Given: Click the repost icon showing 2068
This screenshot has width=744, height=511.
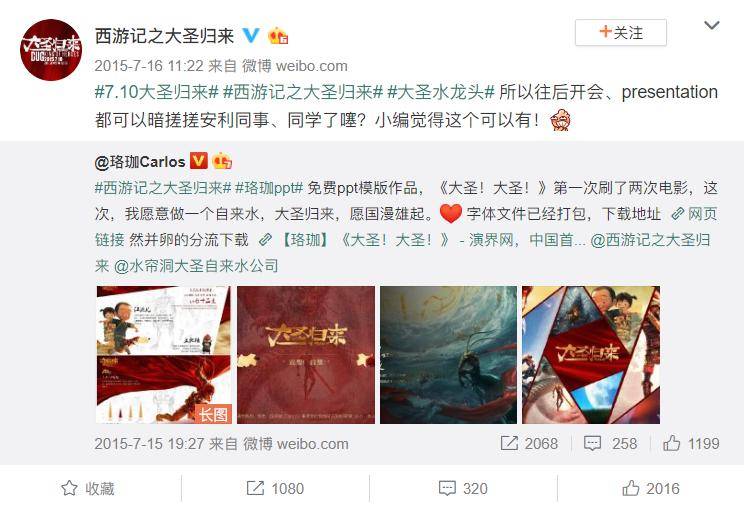Looking at the screenshot, I should tap(509, 443).
